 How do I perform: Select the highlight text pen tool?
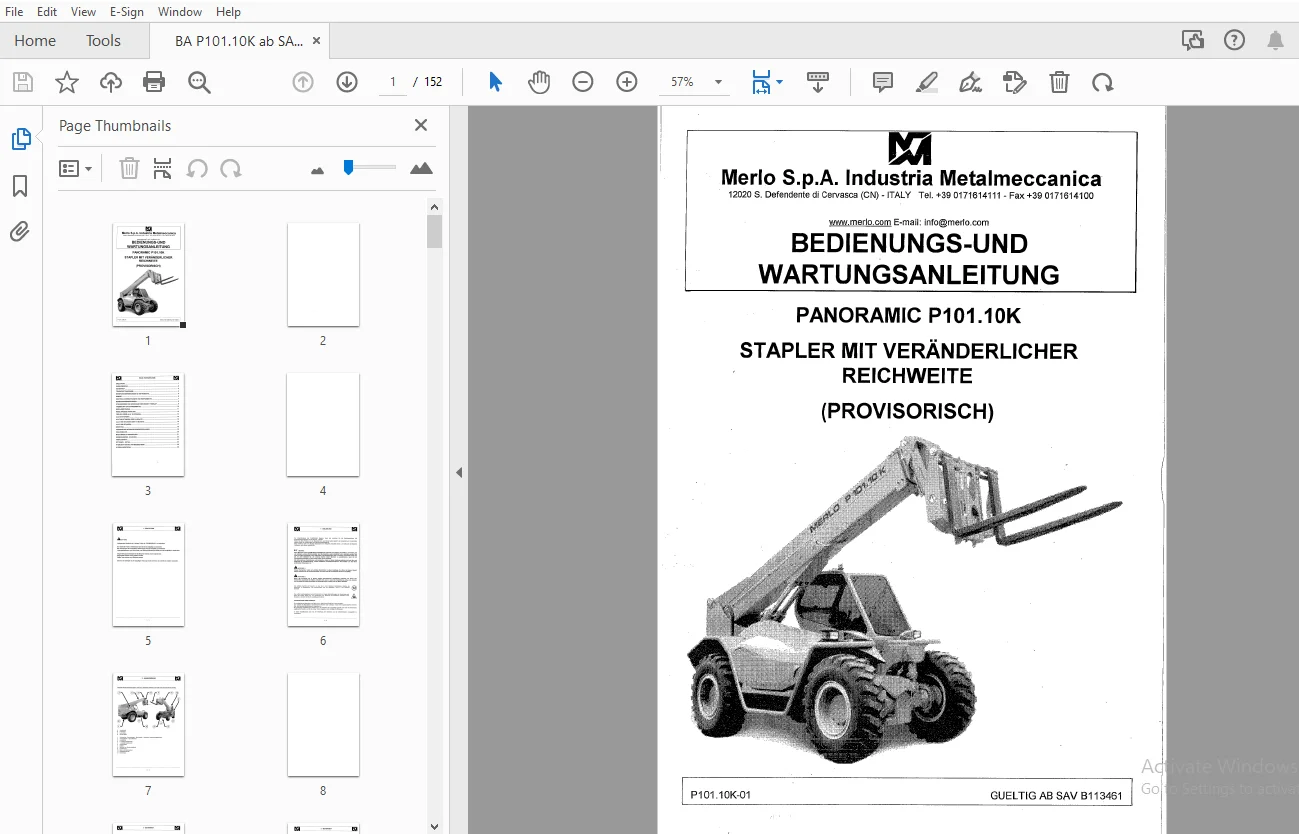tap(927, 82)
